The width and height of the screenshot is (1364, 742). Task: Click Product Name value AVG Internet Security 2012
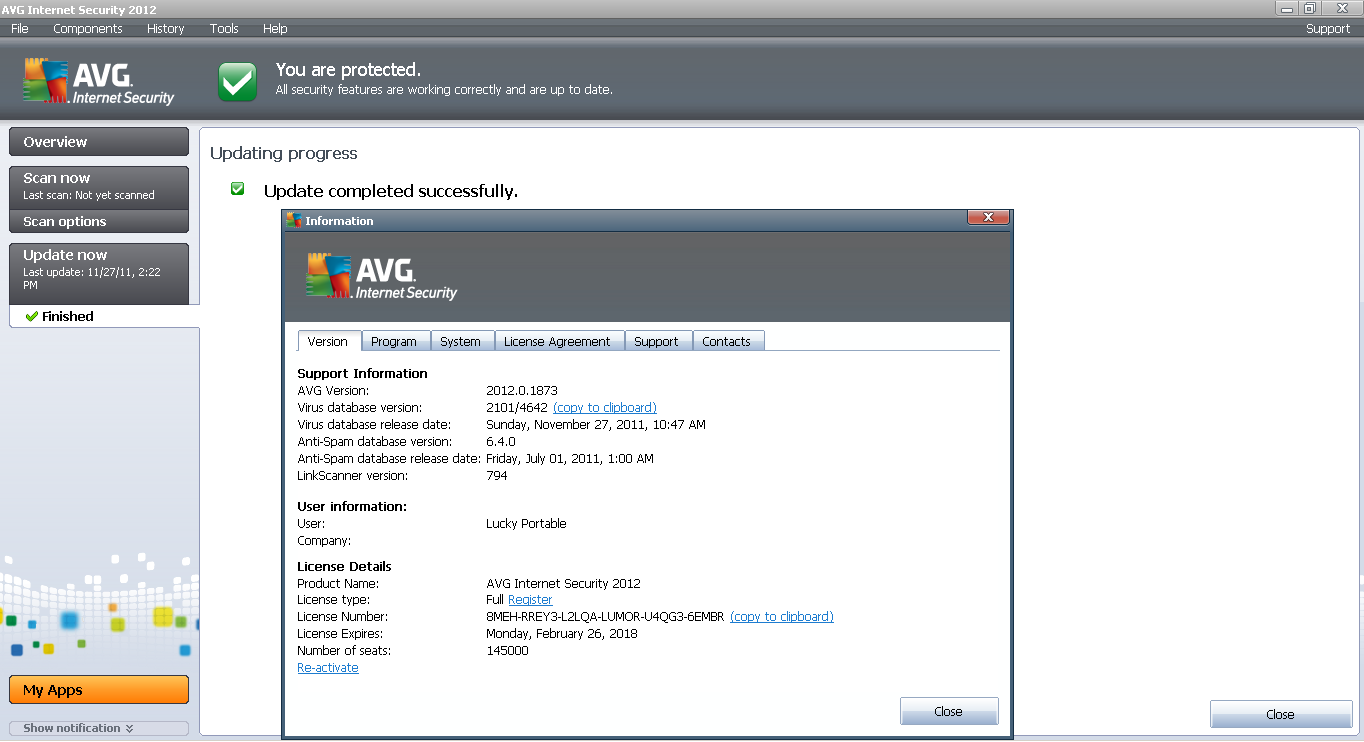click(563, 583)
